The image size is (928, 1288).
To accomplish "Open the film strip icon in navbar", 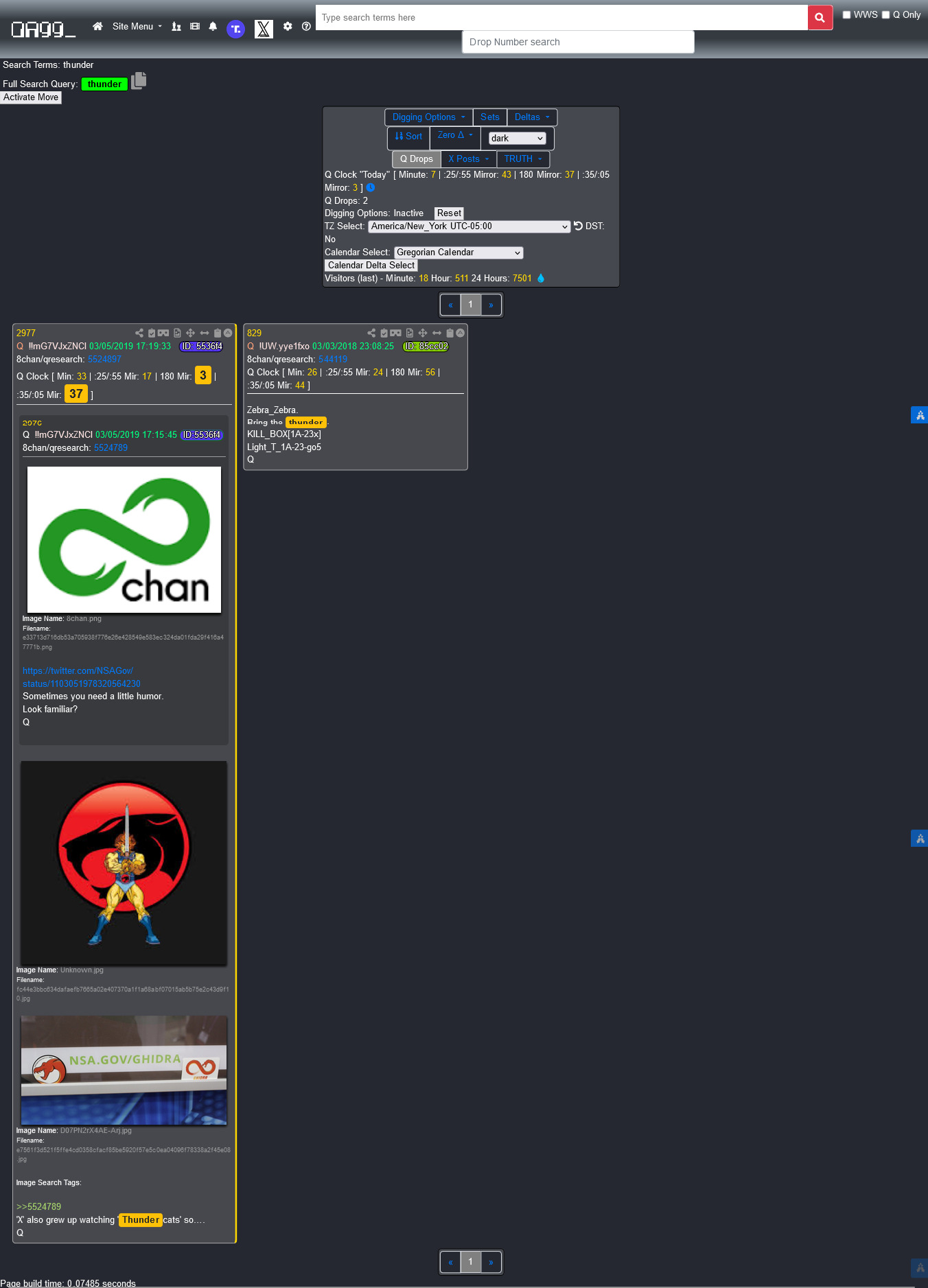I will (195, 26).
